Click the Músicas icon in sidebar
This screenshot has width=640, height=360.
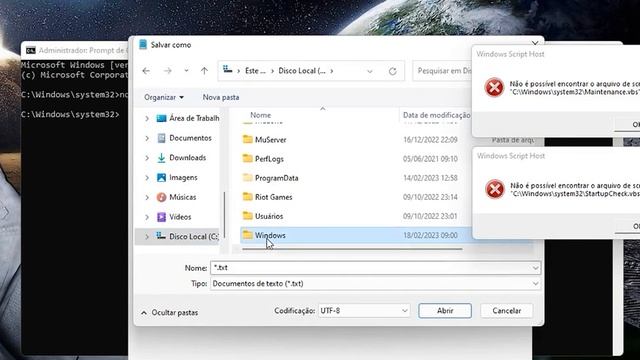(161, 197)
